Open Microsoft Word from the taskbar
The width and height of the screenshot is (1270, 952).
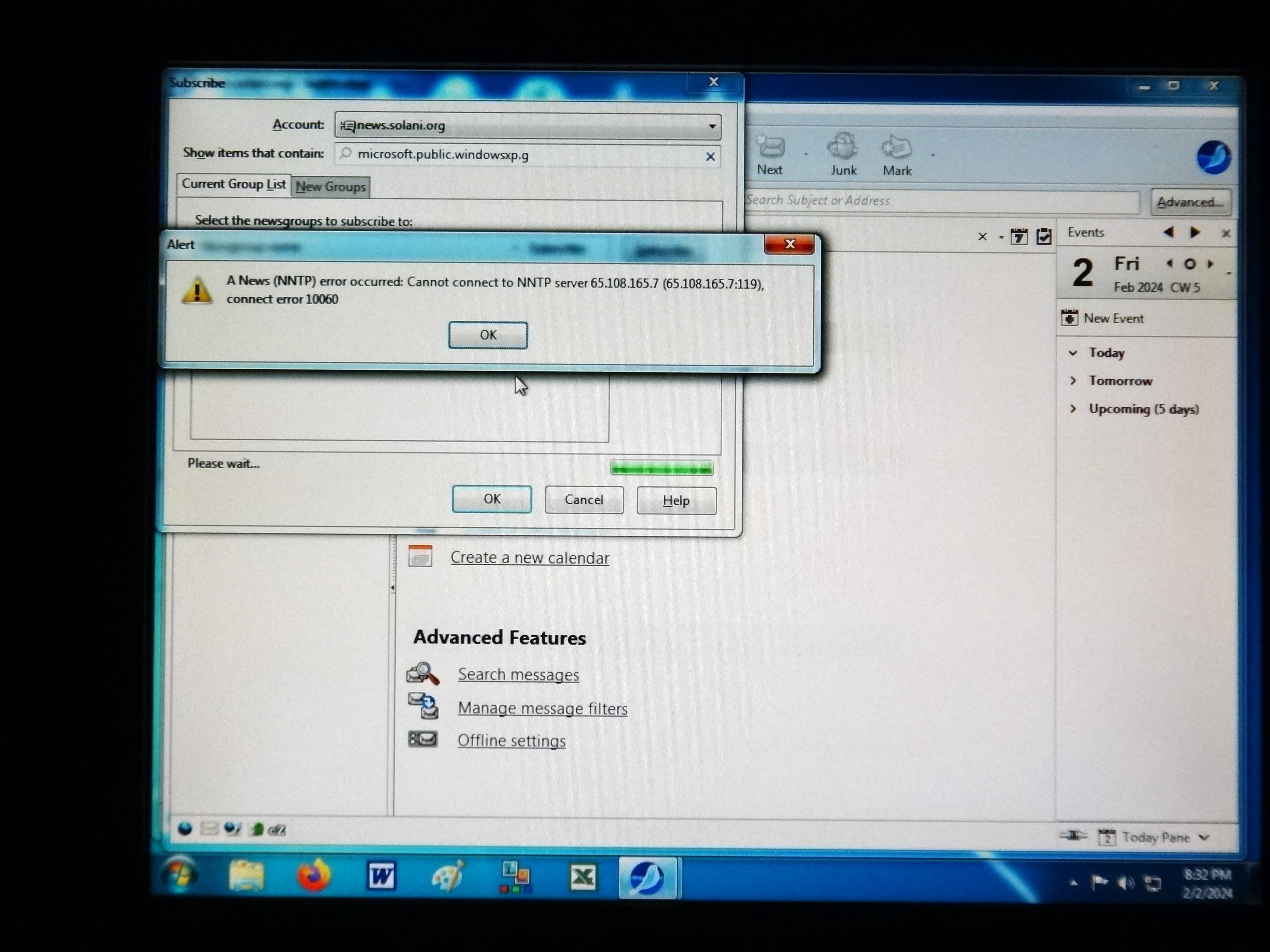[381, 877]
